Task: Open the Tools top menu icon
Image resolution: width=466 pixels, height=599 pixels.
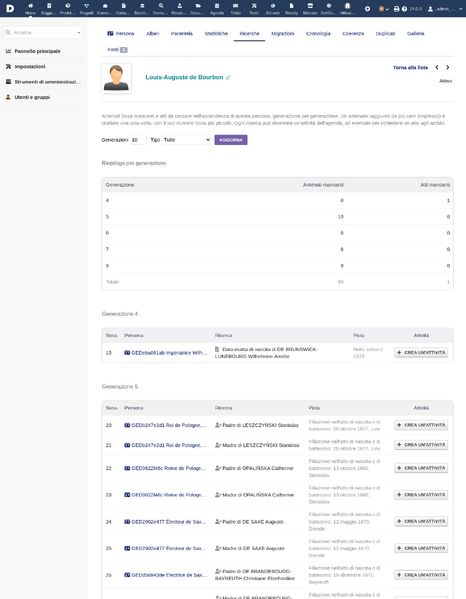Action: pyautogui.click(x=254, y=6)
